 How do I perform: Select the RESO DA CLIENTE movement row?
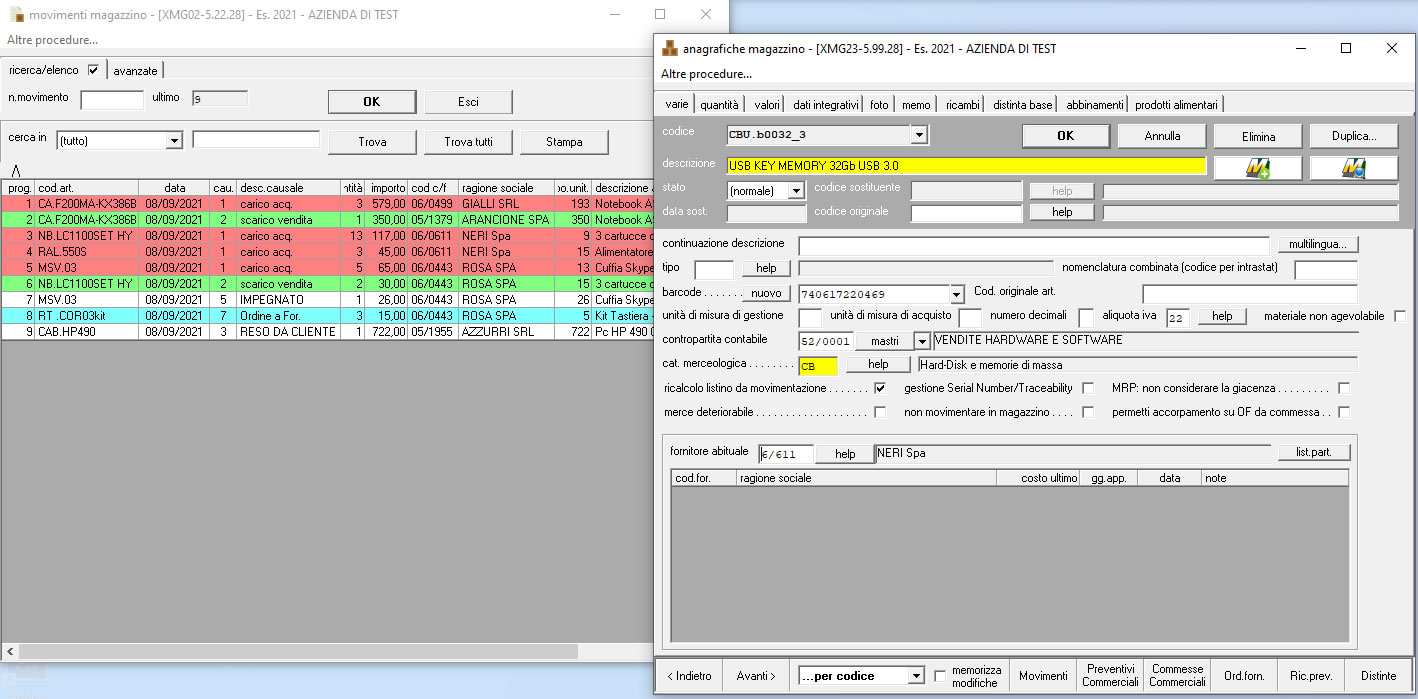click(x=327, y=332)
